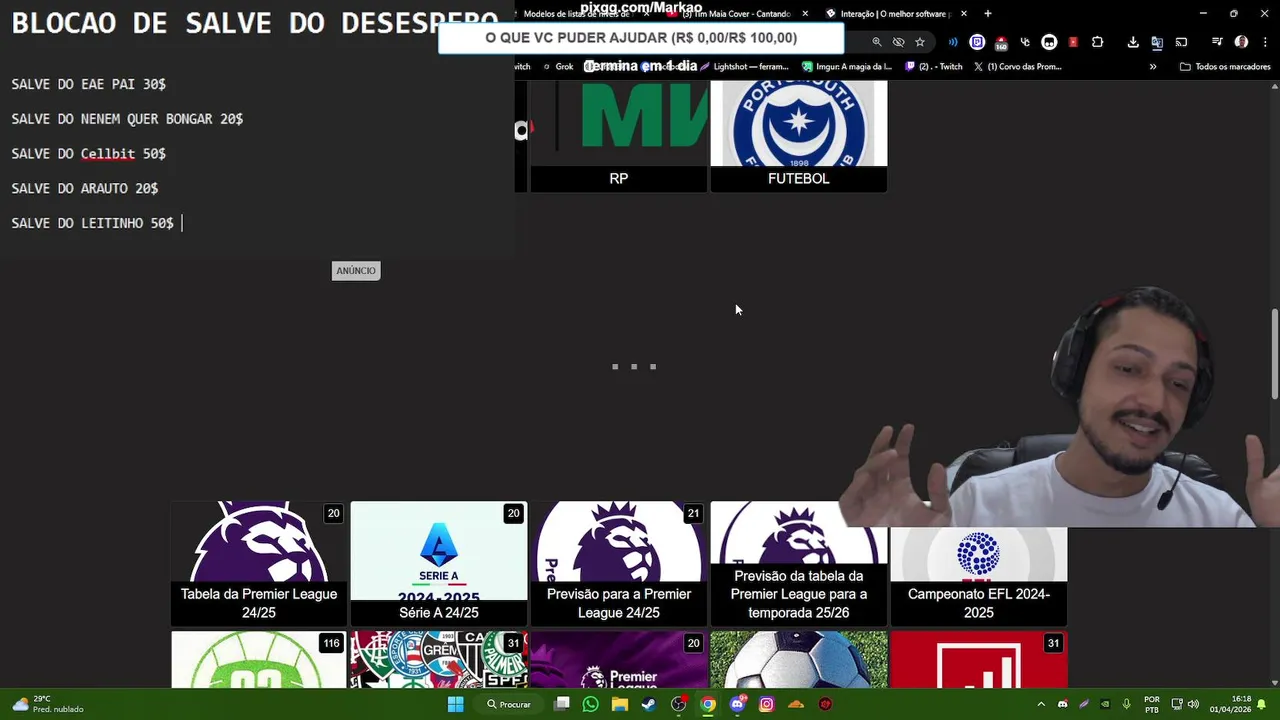Click the text 'SALVE DO ARAUTO 20$'
This screenshot has width=1280, height=720.
point(84,188)
